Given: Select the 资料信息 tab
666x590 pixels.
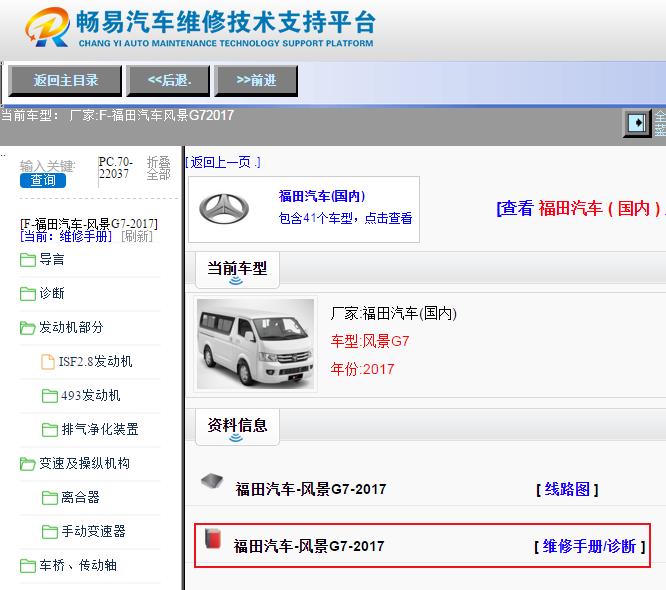Looking at the screenshot, I should [x=237, y=426].
